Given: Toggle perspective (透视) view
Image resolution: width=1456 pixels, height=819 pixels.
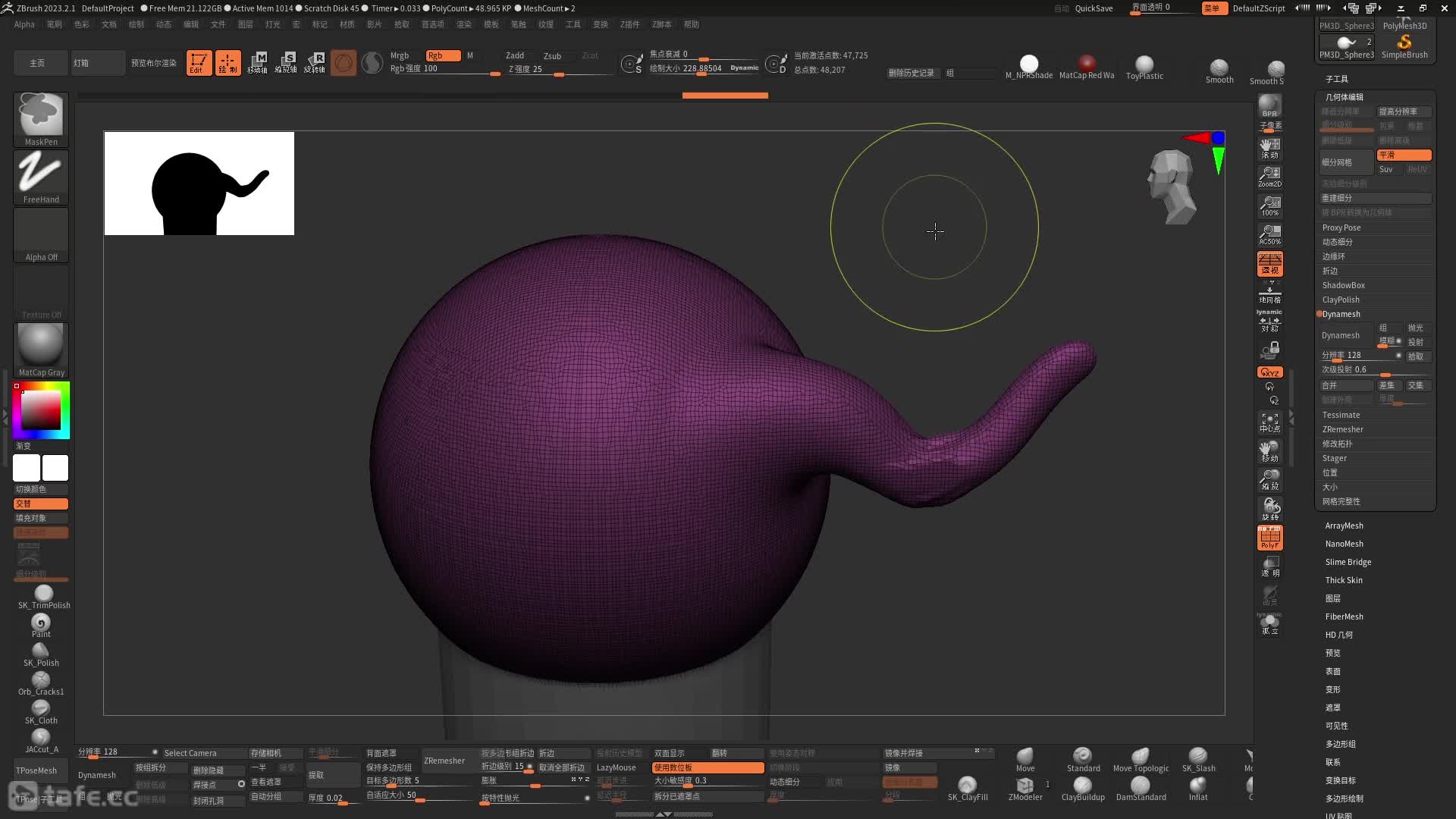Looking at the screenshot, I should click(x=1270, y=263).
